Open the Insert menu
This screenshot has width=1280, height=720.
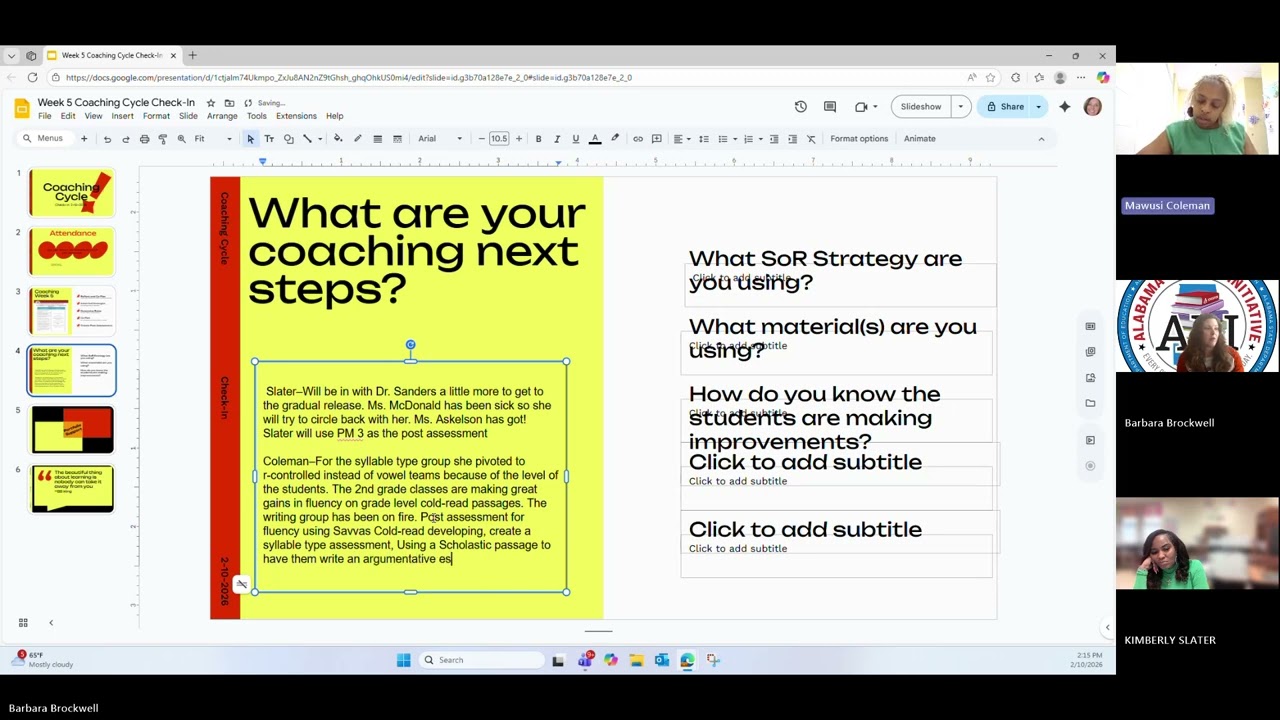122,116
